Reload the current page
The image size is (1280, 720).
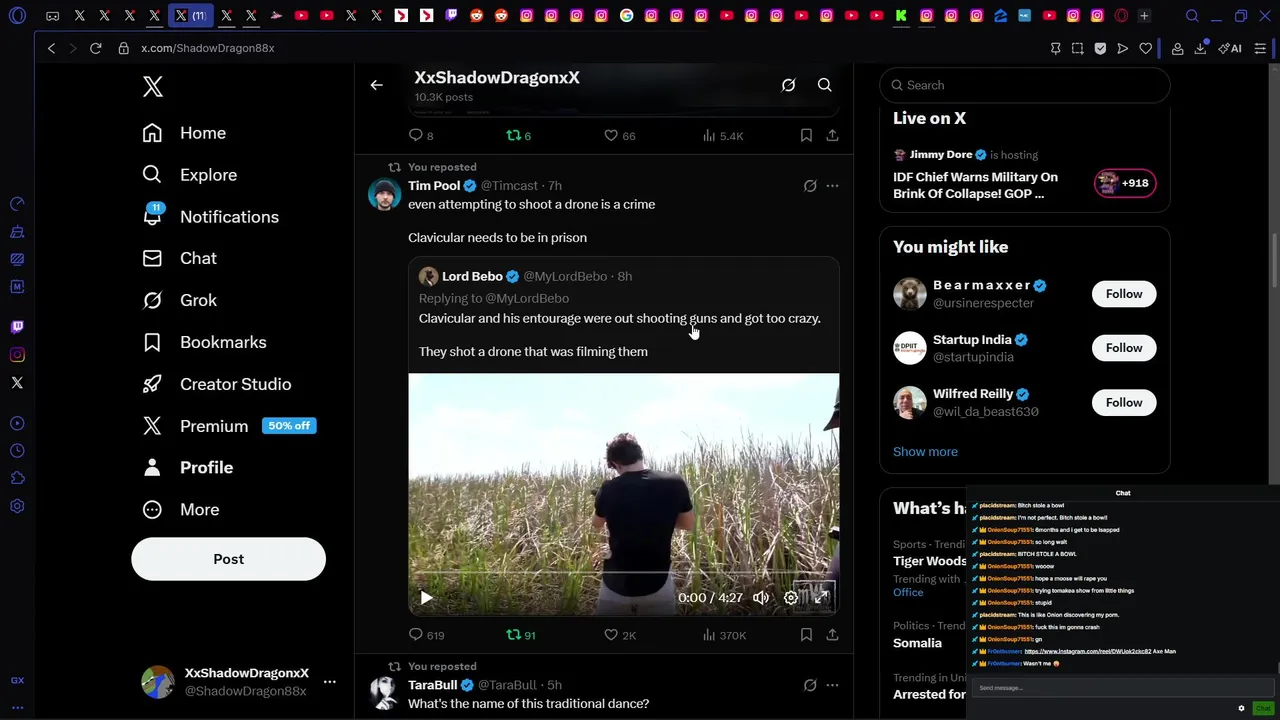(x=96, y=48)
